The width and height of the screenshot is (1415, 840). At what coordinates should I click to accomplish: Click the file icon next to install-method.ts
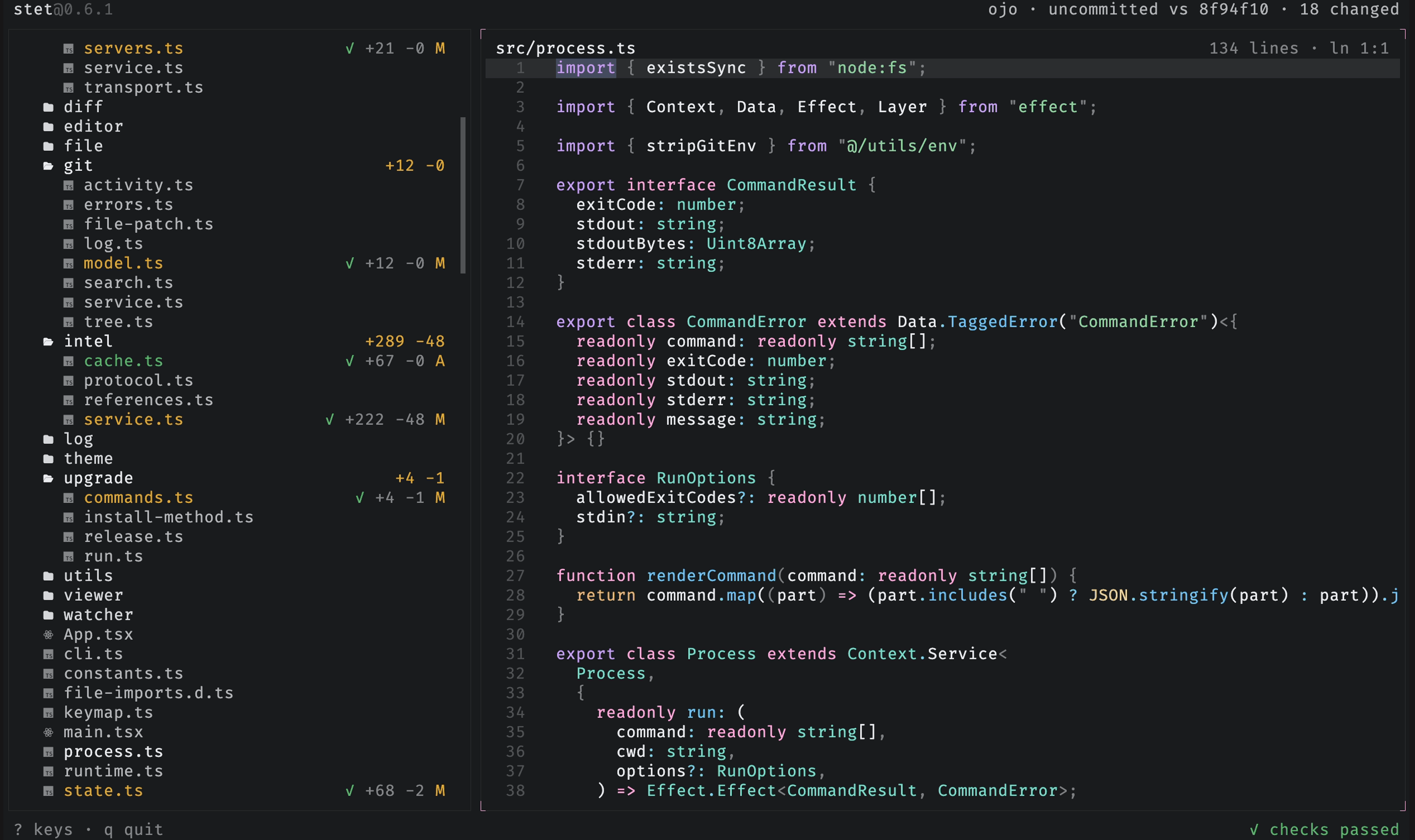[69, 518]
